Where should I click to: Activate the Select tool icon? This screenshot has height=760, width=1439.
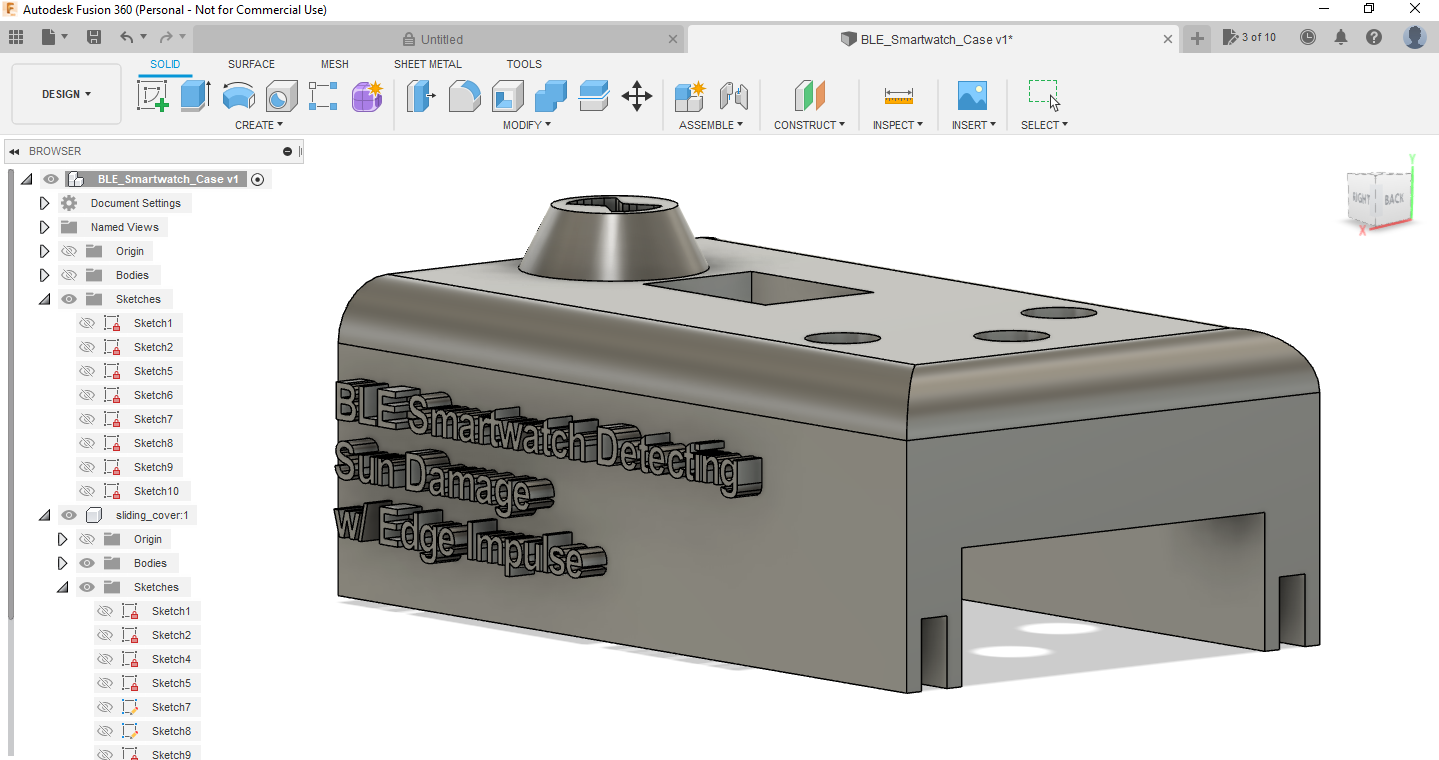pyautogui.click(x=1044, y=96)
